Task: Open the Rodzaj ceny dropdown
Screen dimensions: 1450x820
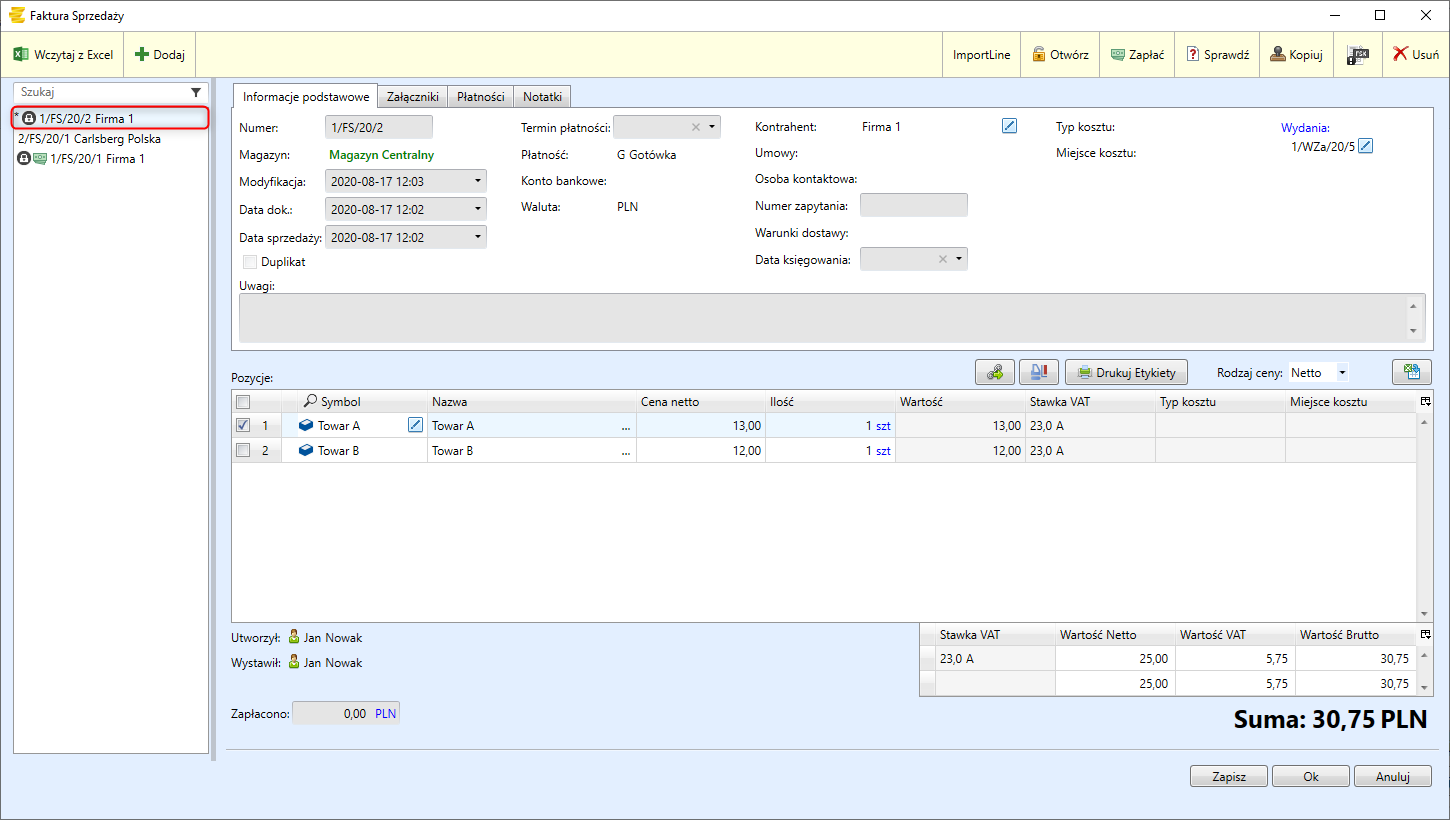Action: point(1341,373)
